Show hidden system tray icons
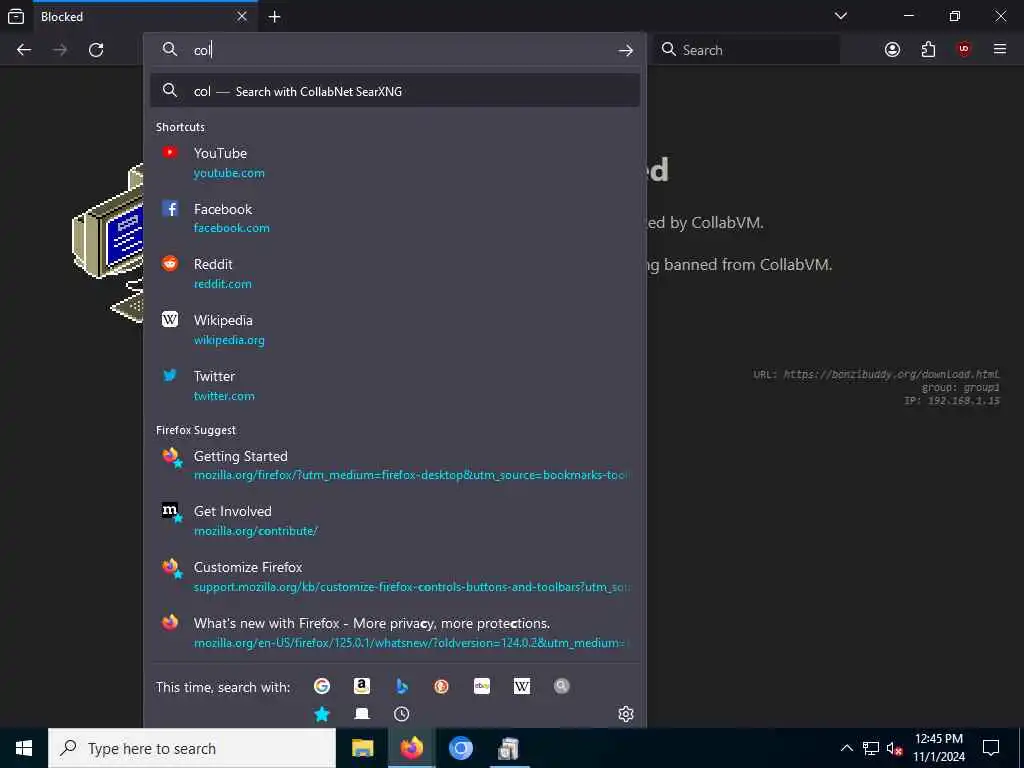This screenshot has width=1024, height=768. [x=846, y=748]
